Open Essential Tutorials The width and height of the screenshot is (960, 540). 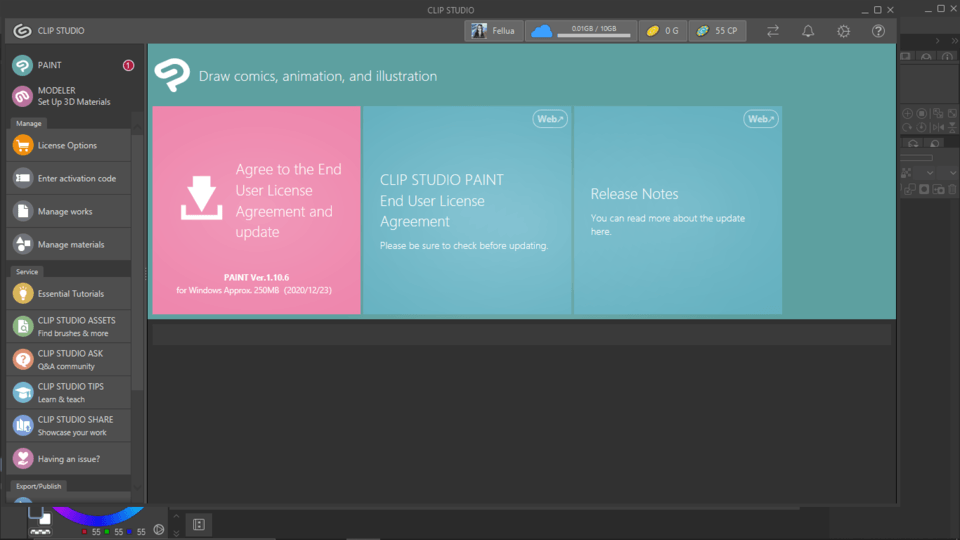tap(68, 294)
